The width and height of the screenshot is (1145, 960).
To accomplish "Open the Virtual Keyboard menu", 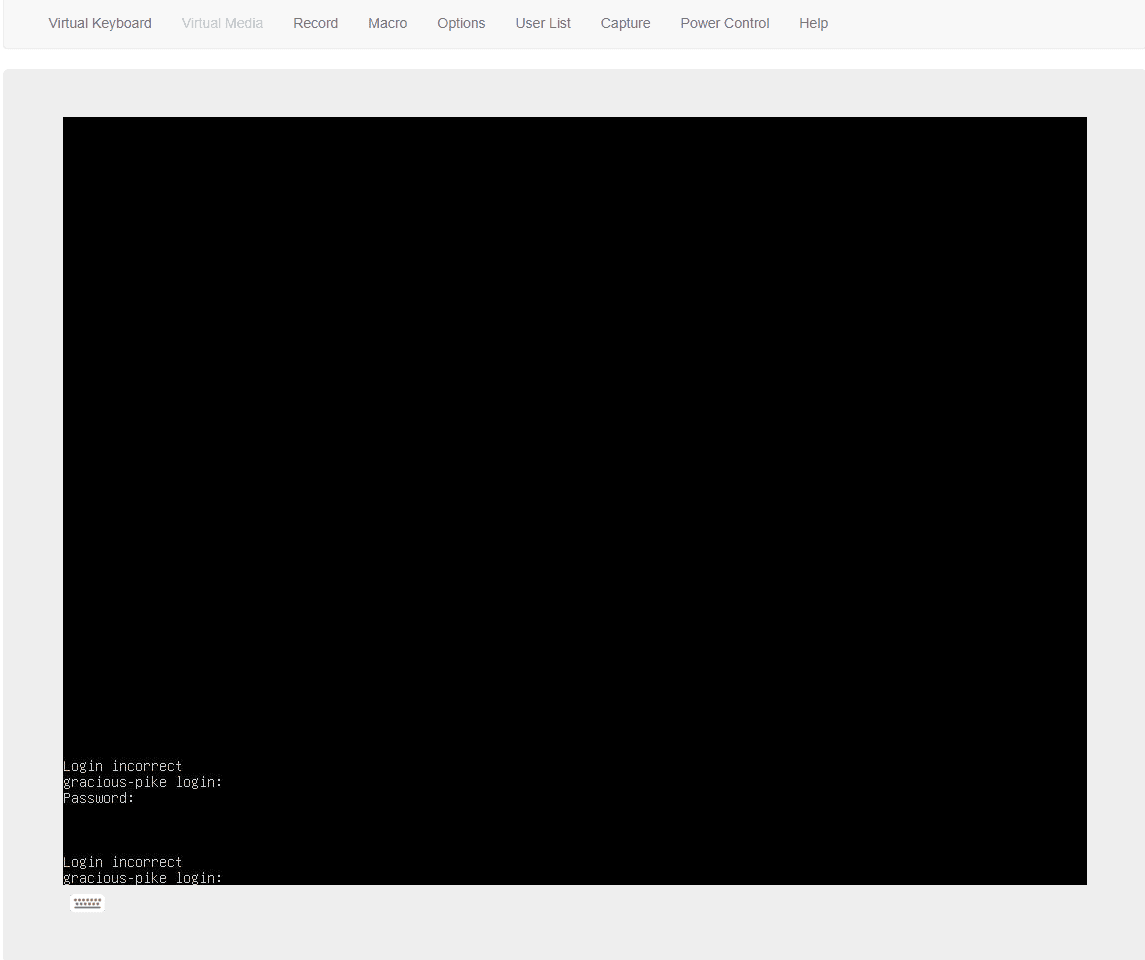I will (x=100, y=23).
